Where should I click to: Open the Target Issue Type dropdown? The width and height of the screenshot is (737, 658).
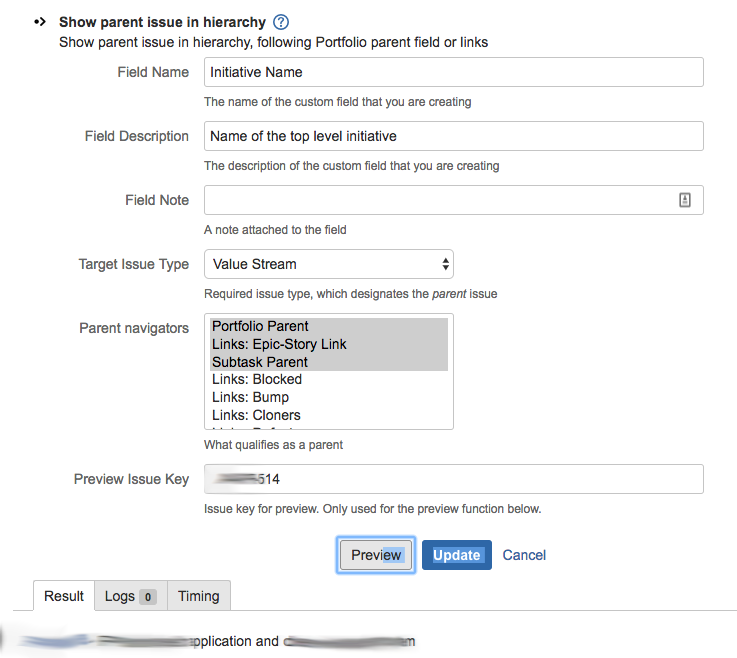(329, 264)
